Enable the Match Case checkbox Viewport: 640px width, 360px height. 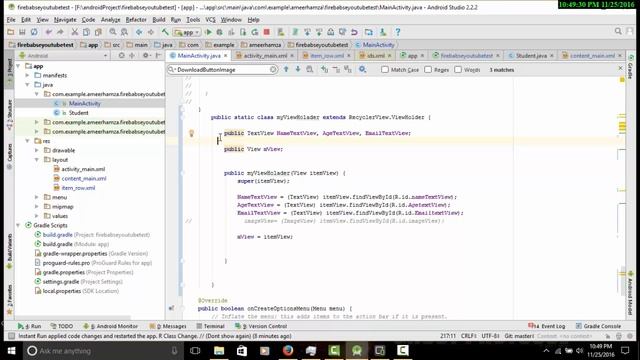(x=385, y=69)
